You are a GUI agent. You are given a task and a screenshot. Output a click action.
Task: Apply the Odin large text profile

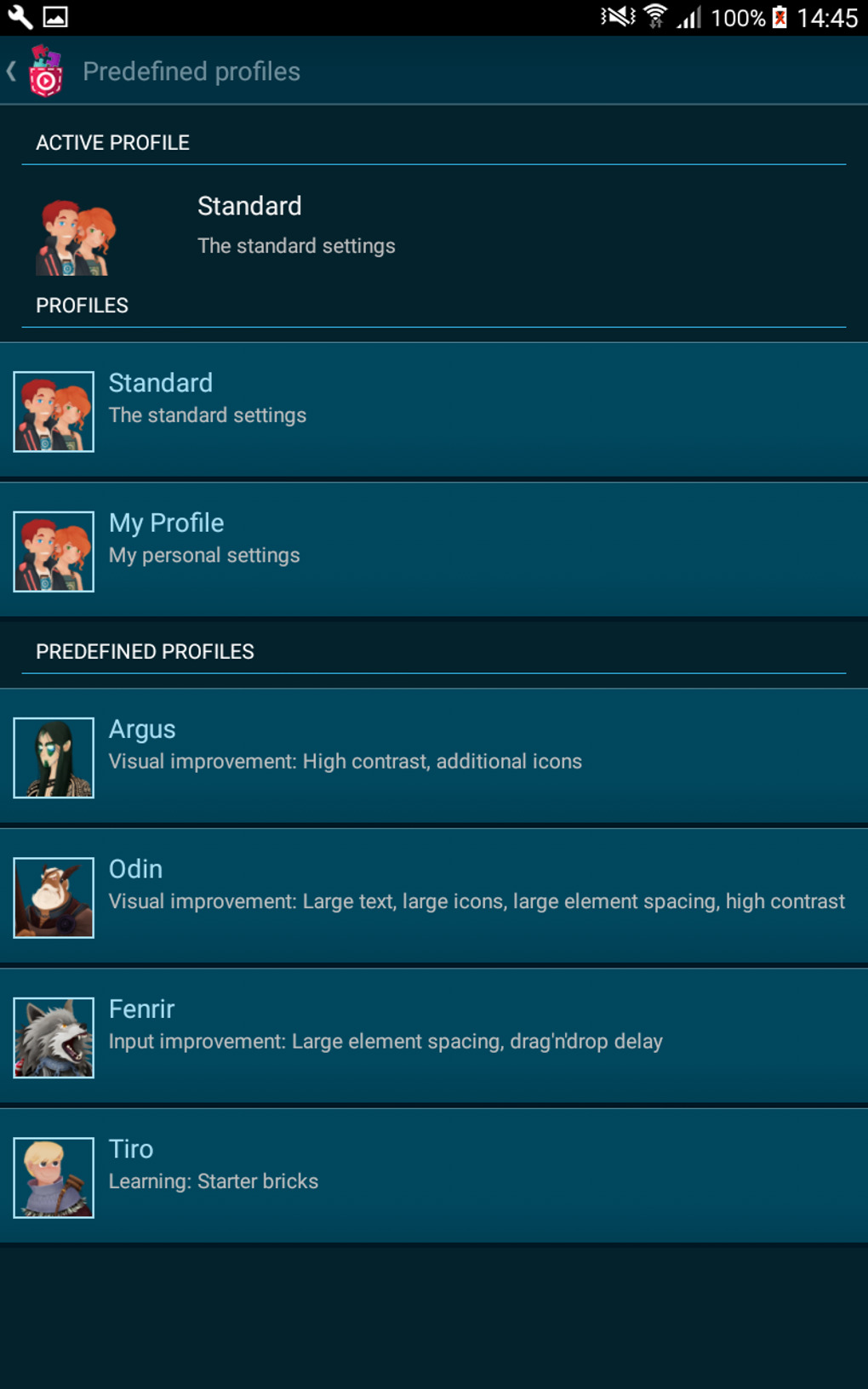click(434, 896)
